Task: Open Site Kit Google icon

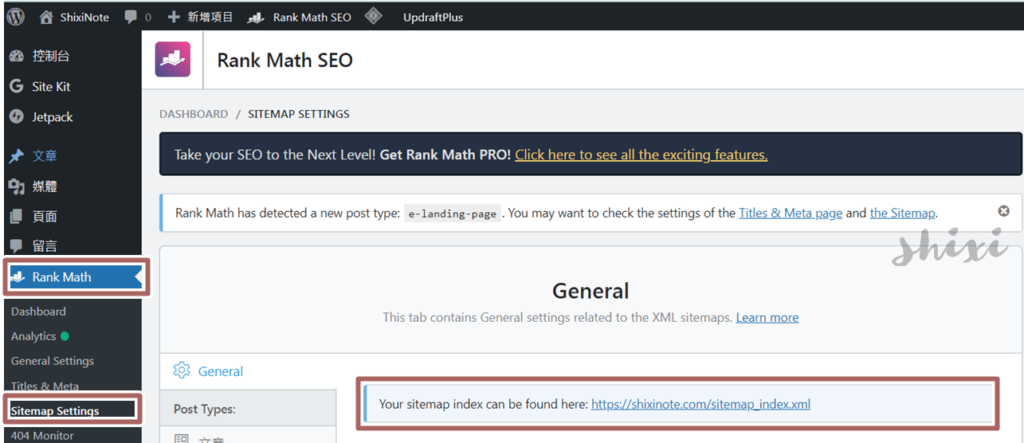Action: click(x=16, y=86)
